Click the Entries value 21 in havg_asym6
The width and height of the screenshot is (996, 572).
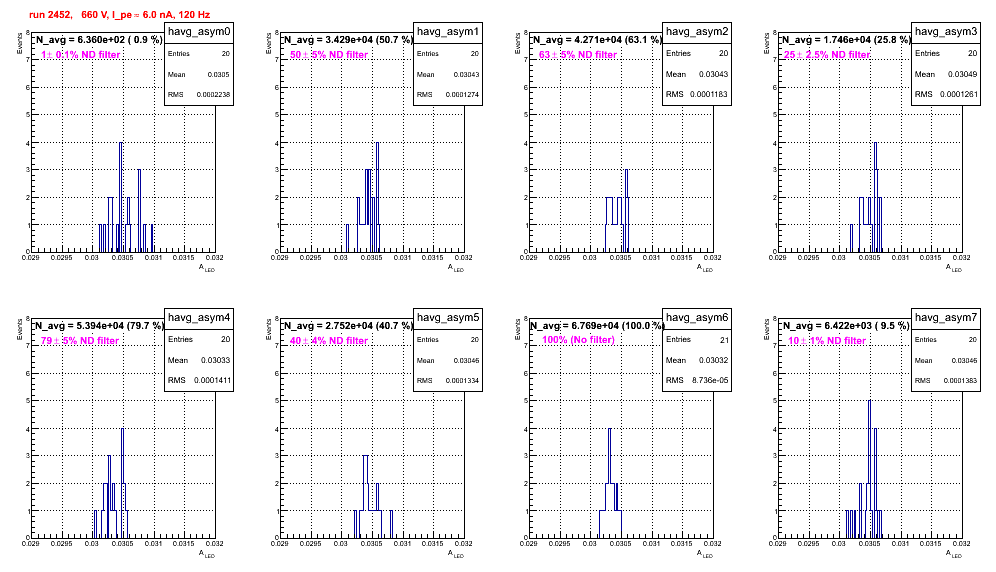pos(724,340)
